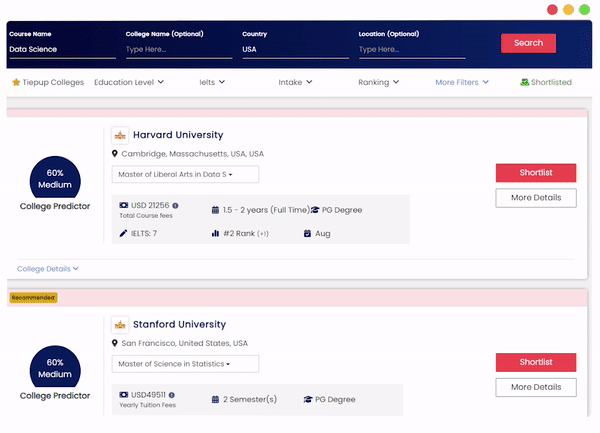
Task: Click the info icon beside USD49511
Action: (172, 395)
